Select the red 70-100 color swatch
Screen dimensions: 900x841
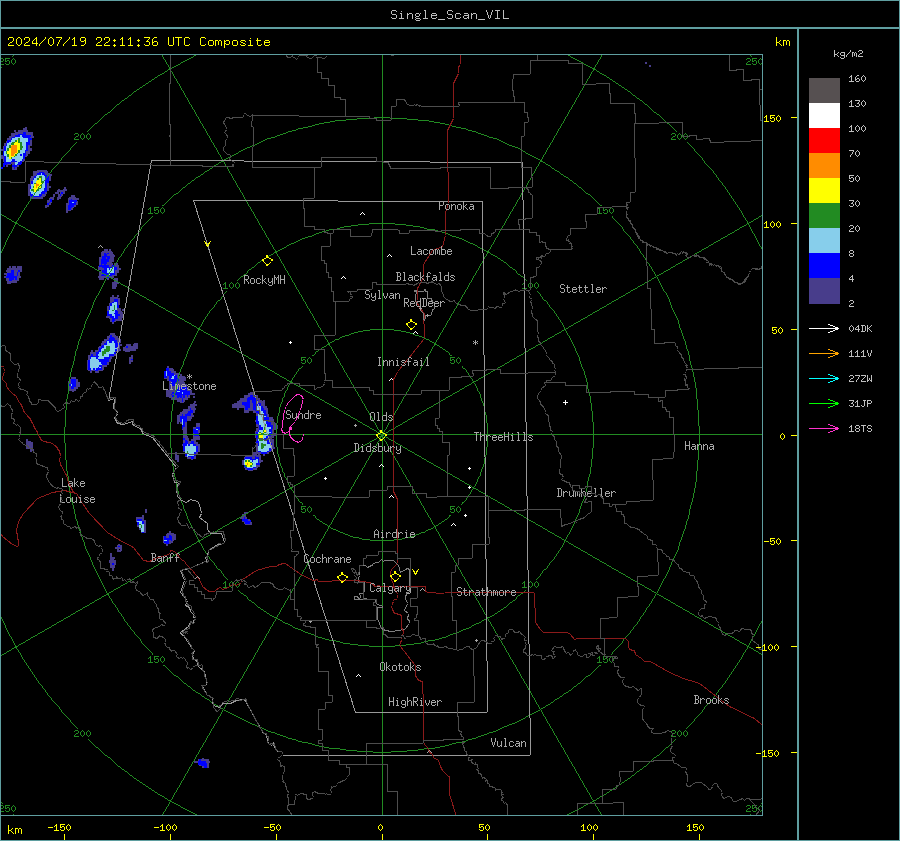tap(824, 141)
